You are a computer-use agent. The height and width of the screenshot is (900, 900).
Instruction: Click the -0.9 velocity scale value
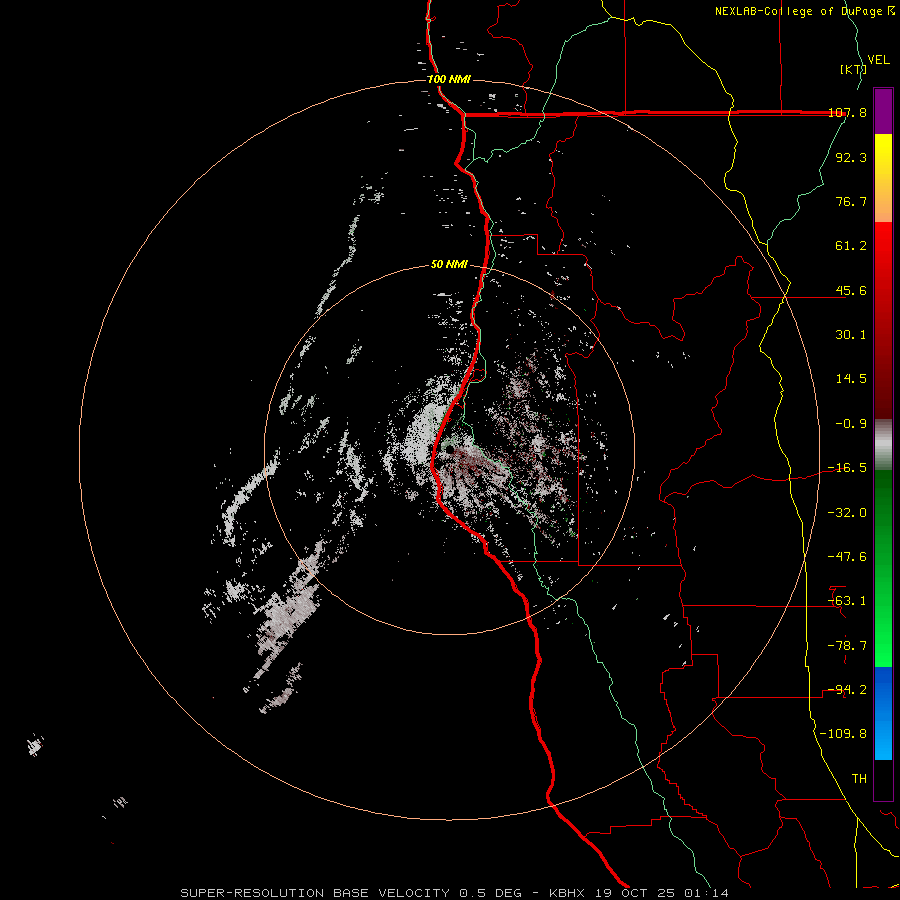click(851, 424)
